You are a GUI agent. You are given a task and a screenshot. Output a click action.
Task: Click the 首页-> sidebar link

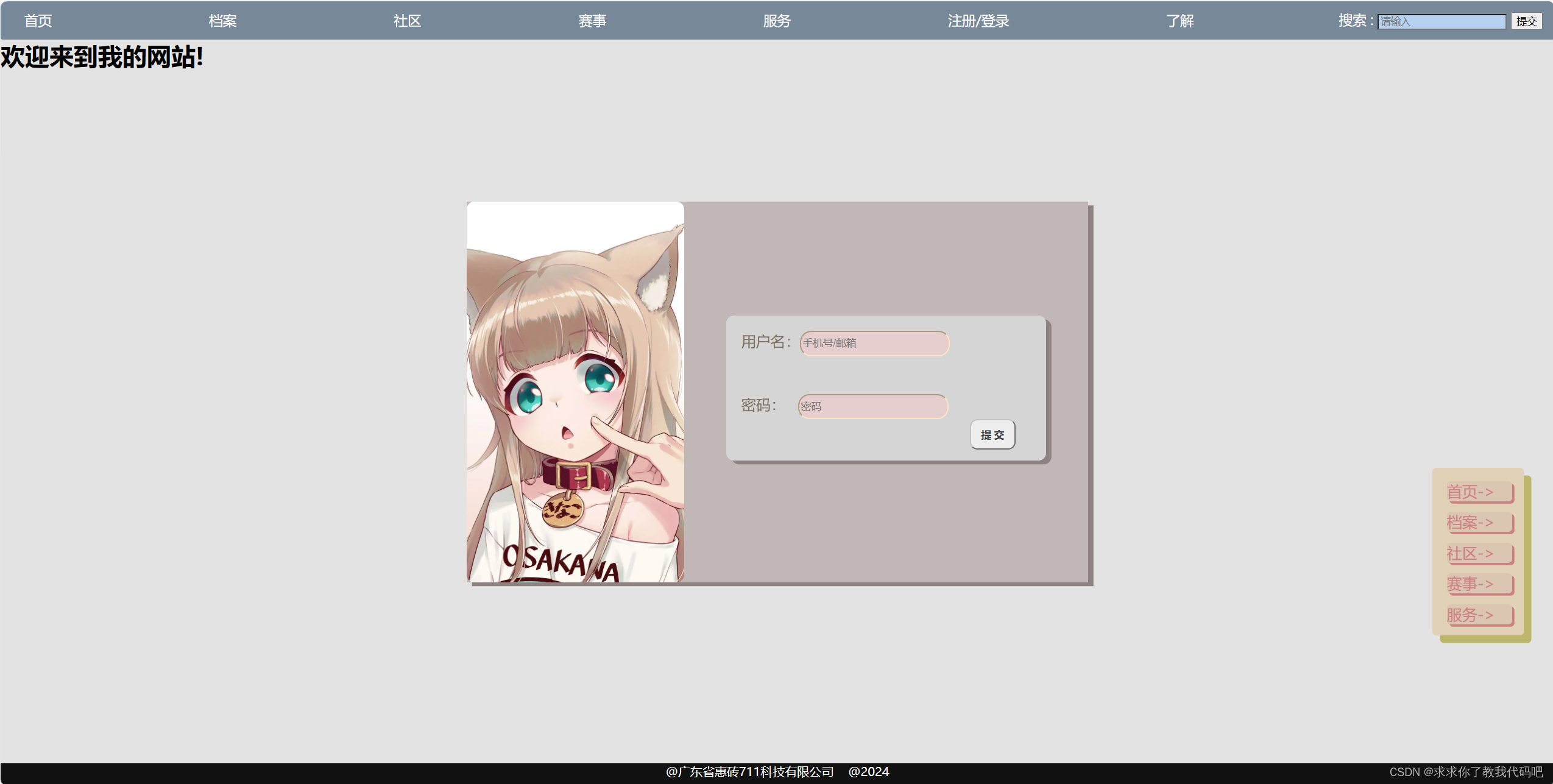point(1470,492)
